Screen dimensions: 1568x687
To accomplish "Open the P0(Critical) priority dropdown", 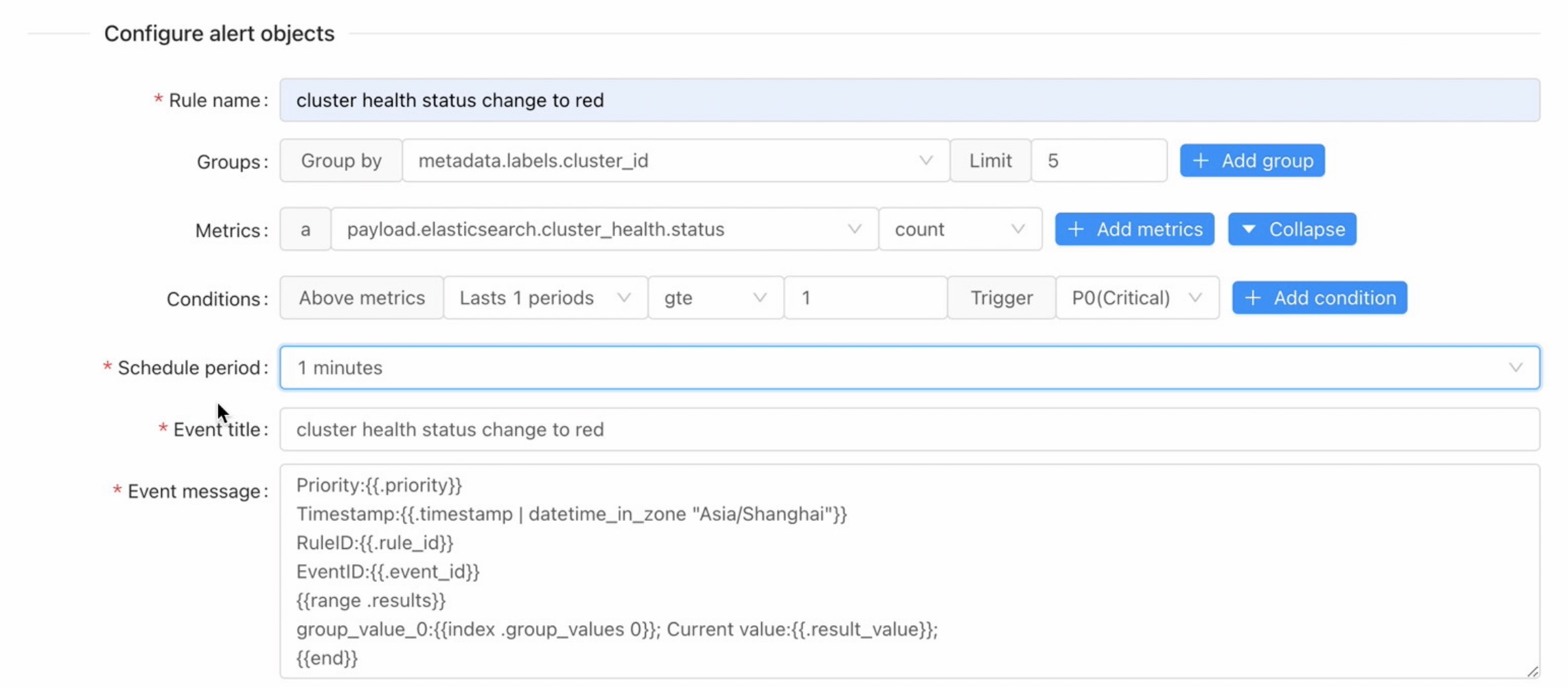I will coord(1137,298).
